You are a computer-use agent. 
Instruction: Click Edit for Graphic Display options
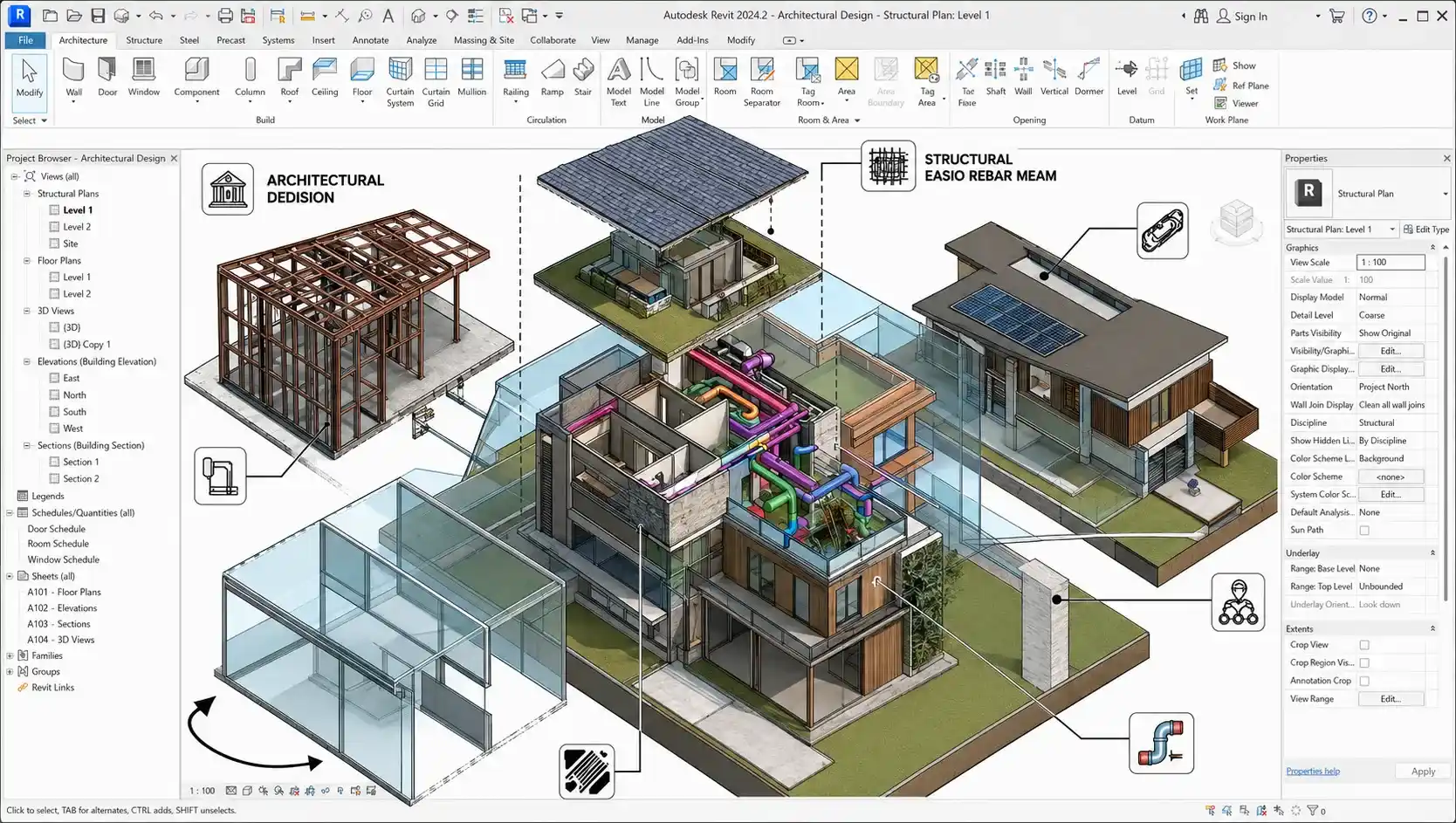[1391, 369]
